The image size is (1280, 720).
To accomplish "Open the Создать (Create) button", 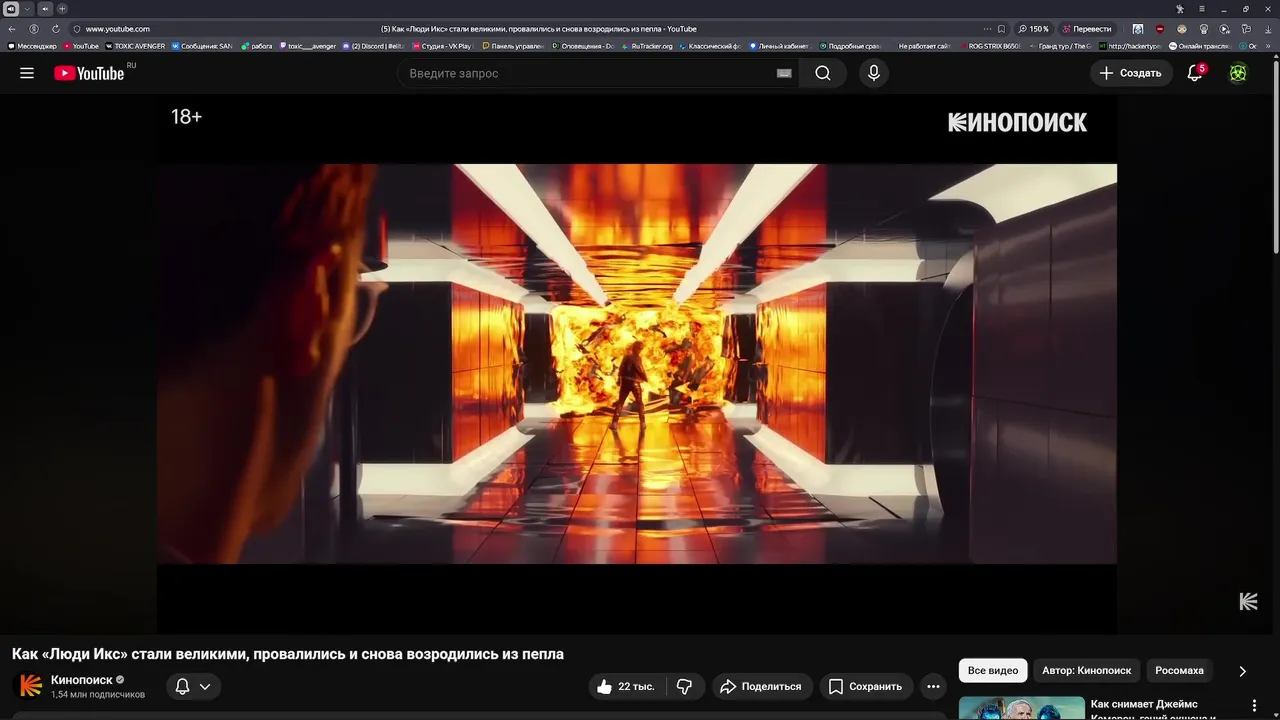I will pyautogui.click(x=1131, y=73).
